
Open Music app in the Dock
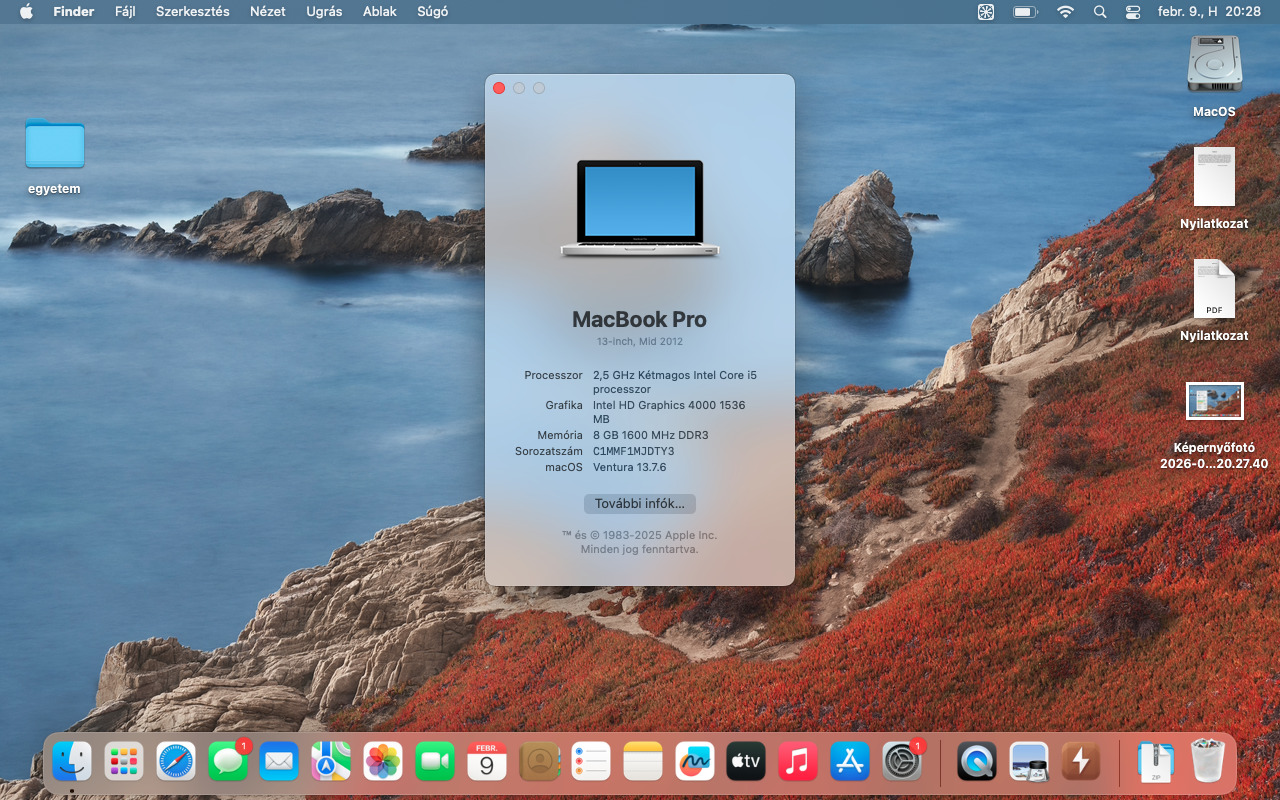point(798,762)
